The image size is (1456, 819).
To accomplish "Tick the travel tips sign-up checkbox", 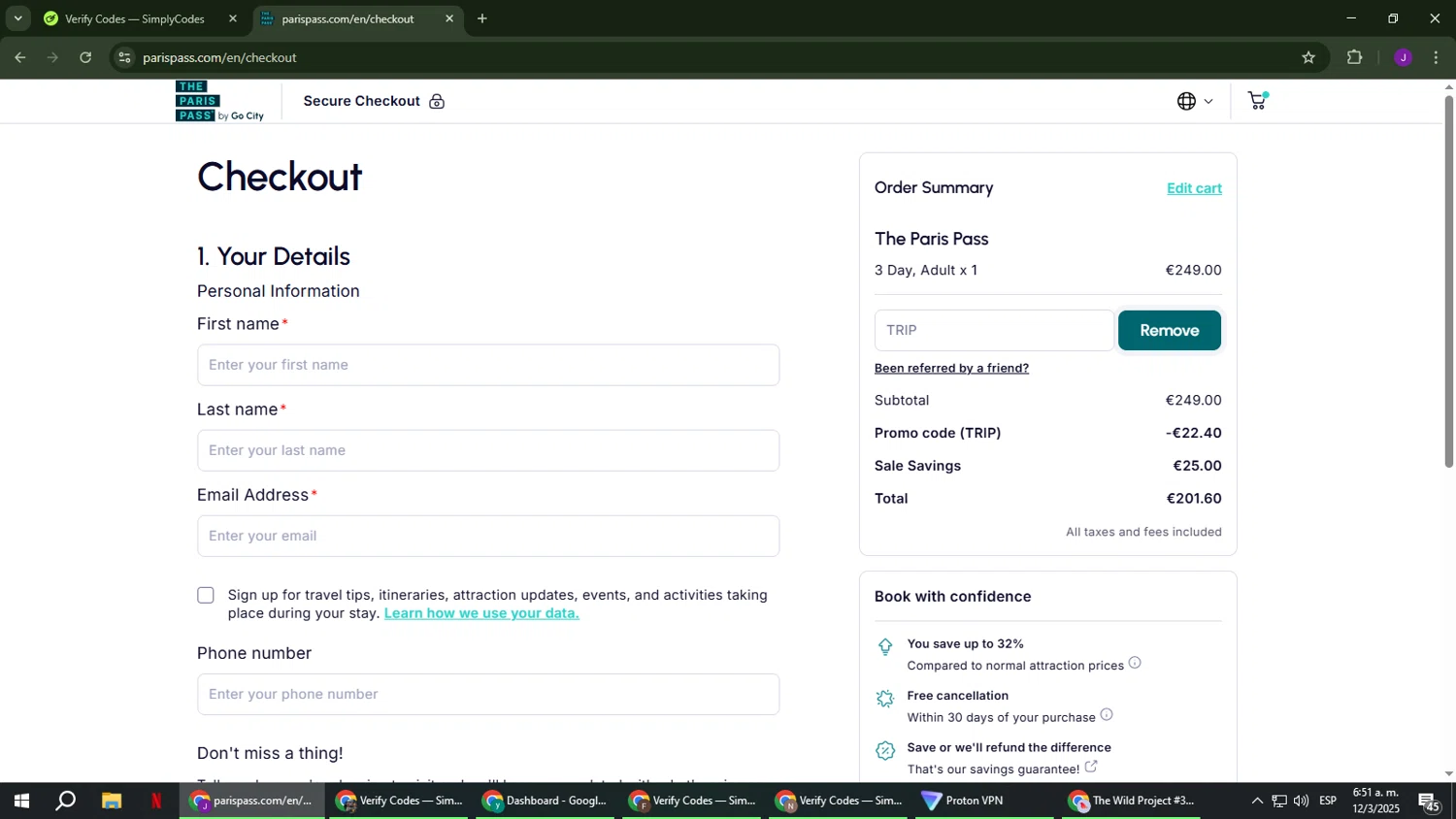I will (x=206, y=595).
